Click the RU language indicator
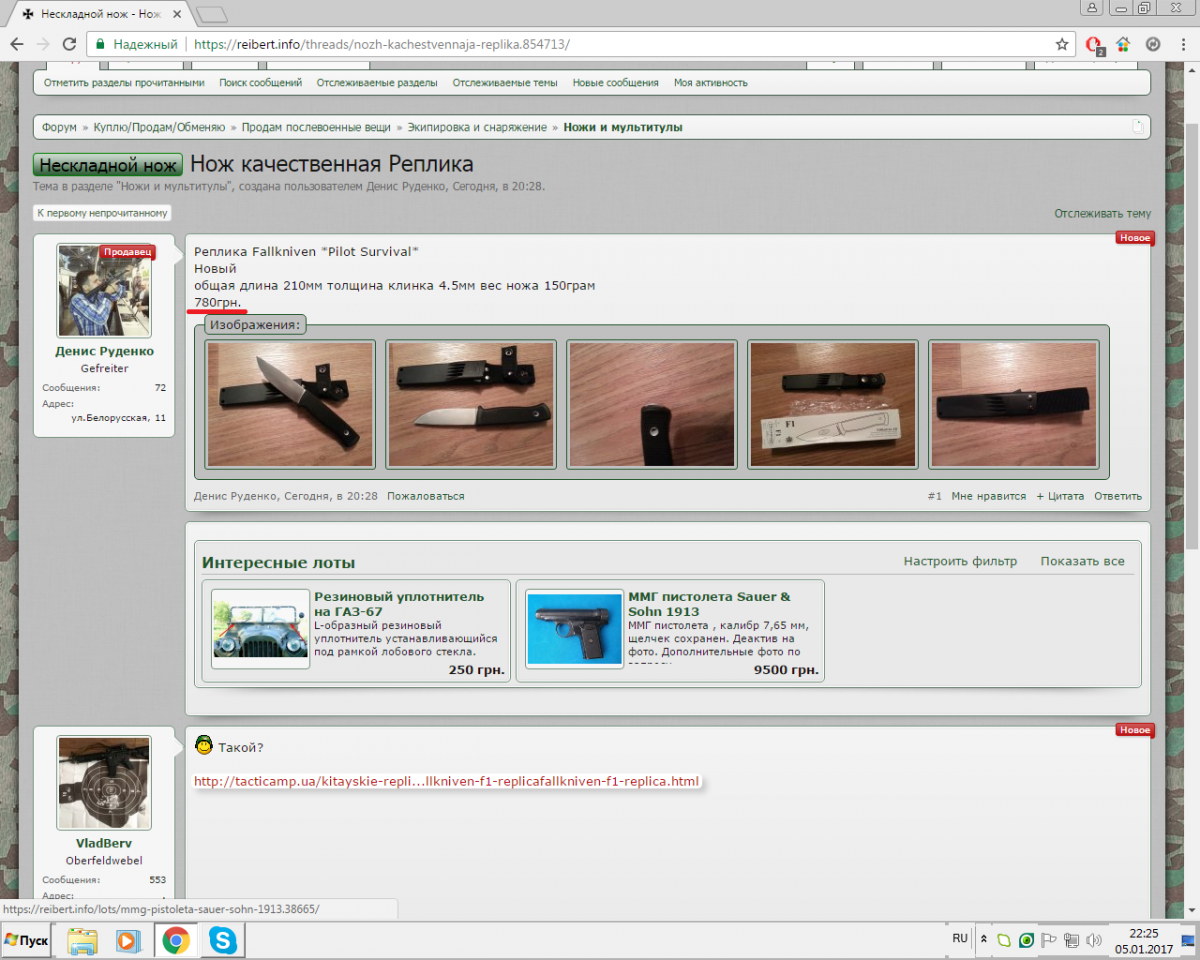 pyautogui.click(x=960, y=938)
